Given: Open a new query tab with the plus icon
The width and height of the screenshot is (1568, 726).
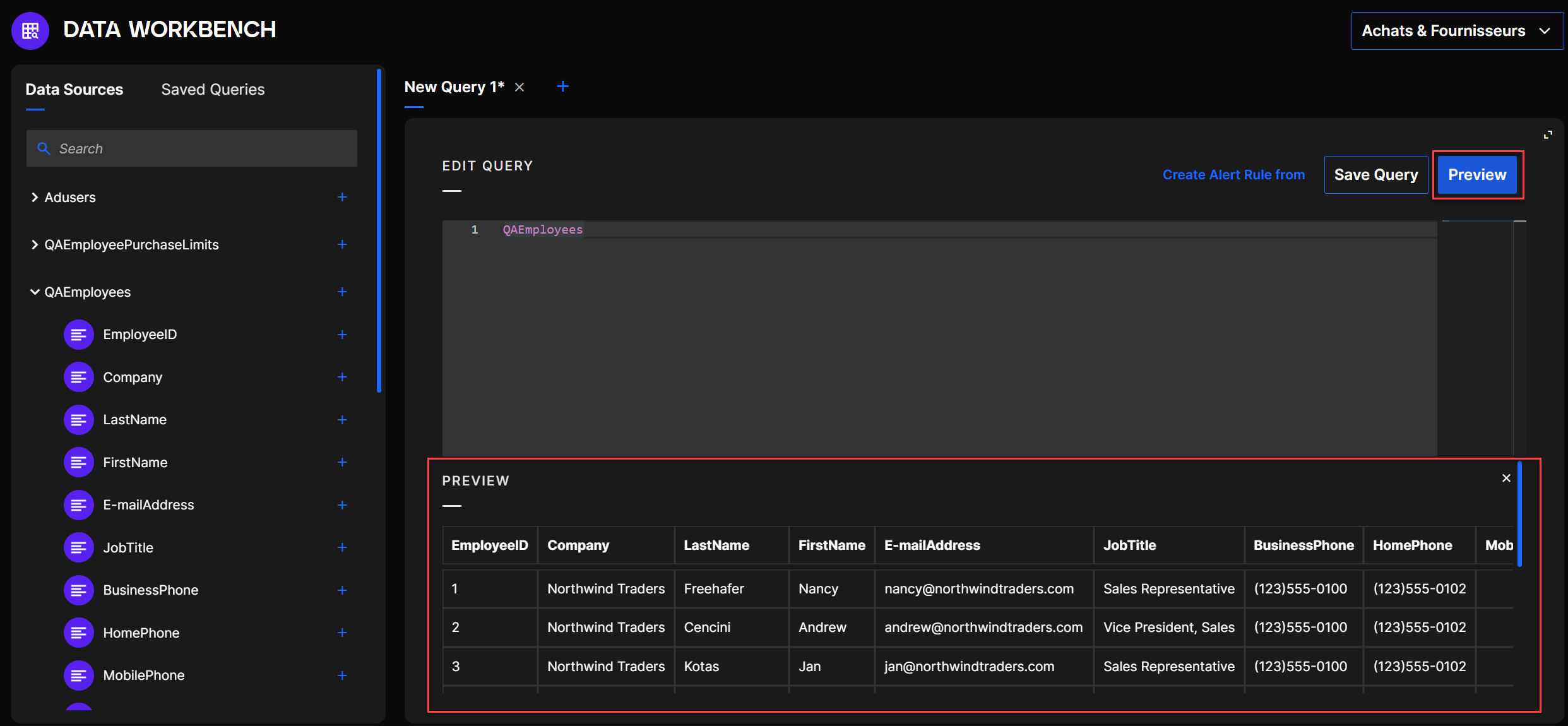Looking at the screenshot, I should point(562,86).
